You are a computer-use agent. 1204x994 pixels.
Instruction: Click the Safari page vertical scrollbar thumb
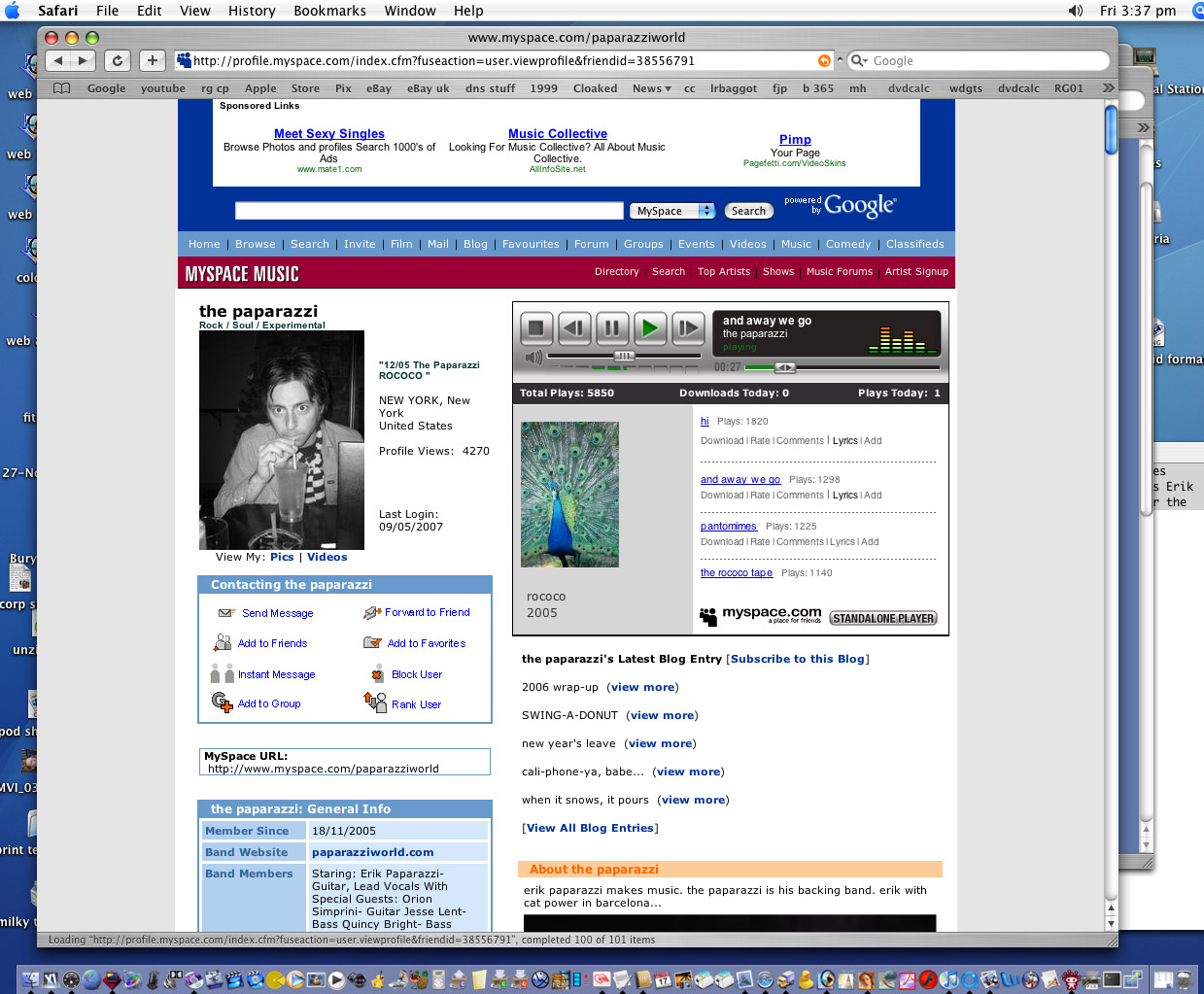pyautogui.click(x=1111, y=129)
